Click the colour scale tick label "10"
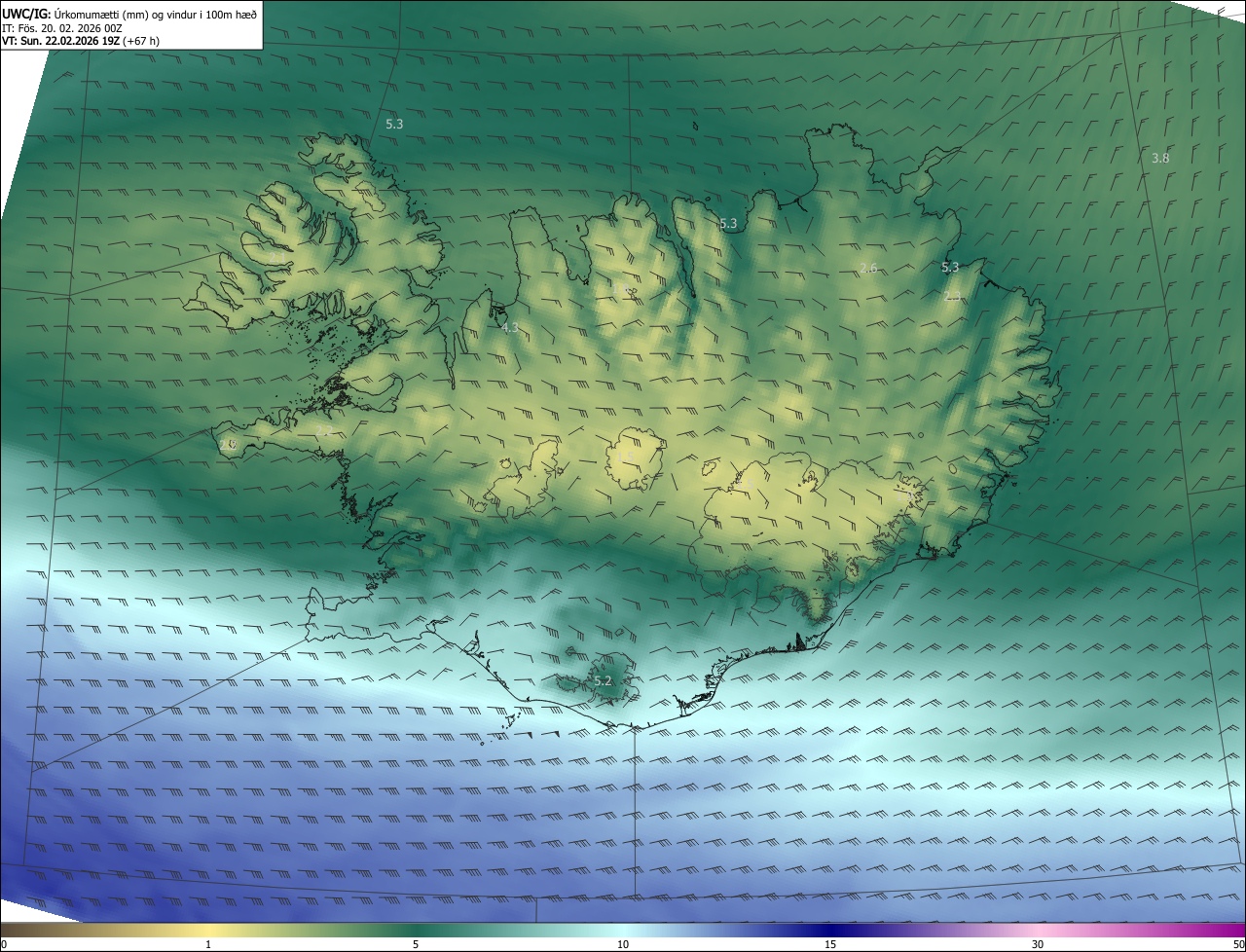Image resolution: width=1246 pixels, height=952 pixels. point(623,944)
